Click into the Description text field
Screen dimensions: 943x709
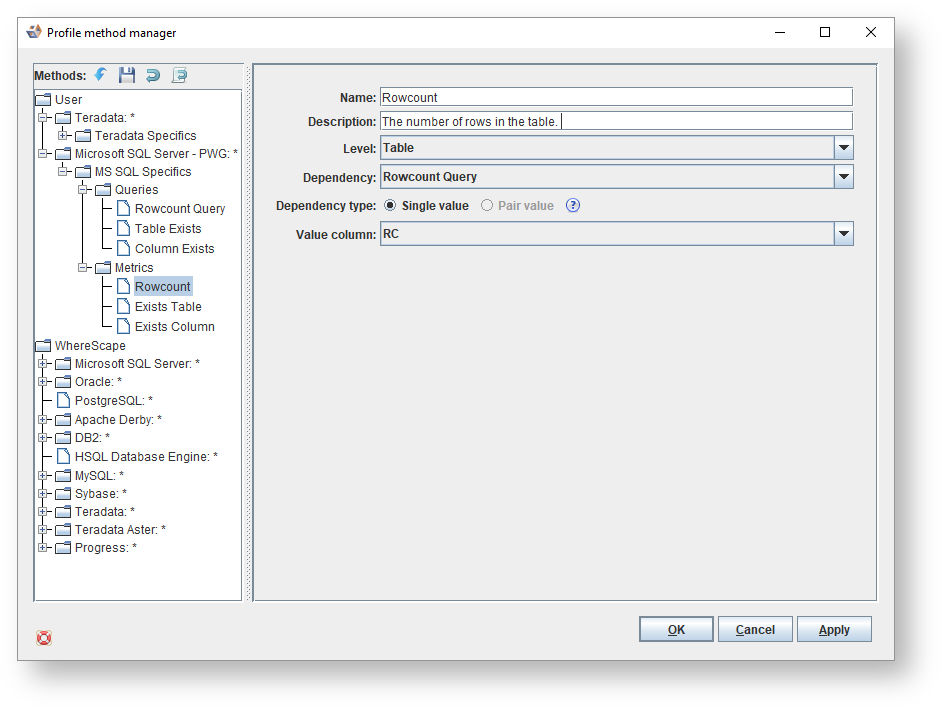[x=700, y=122]
